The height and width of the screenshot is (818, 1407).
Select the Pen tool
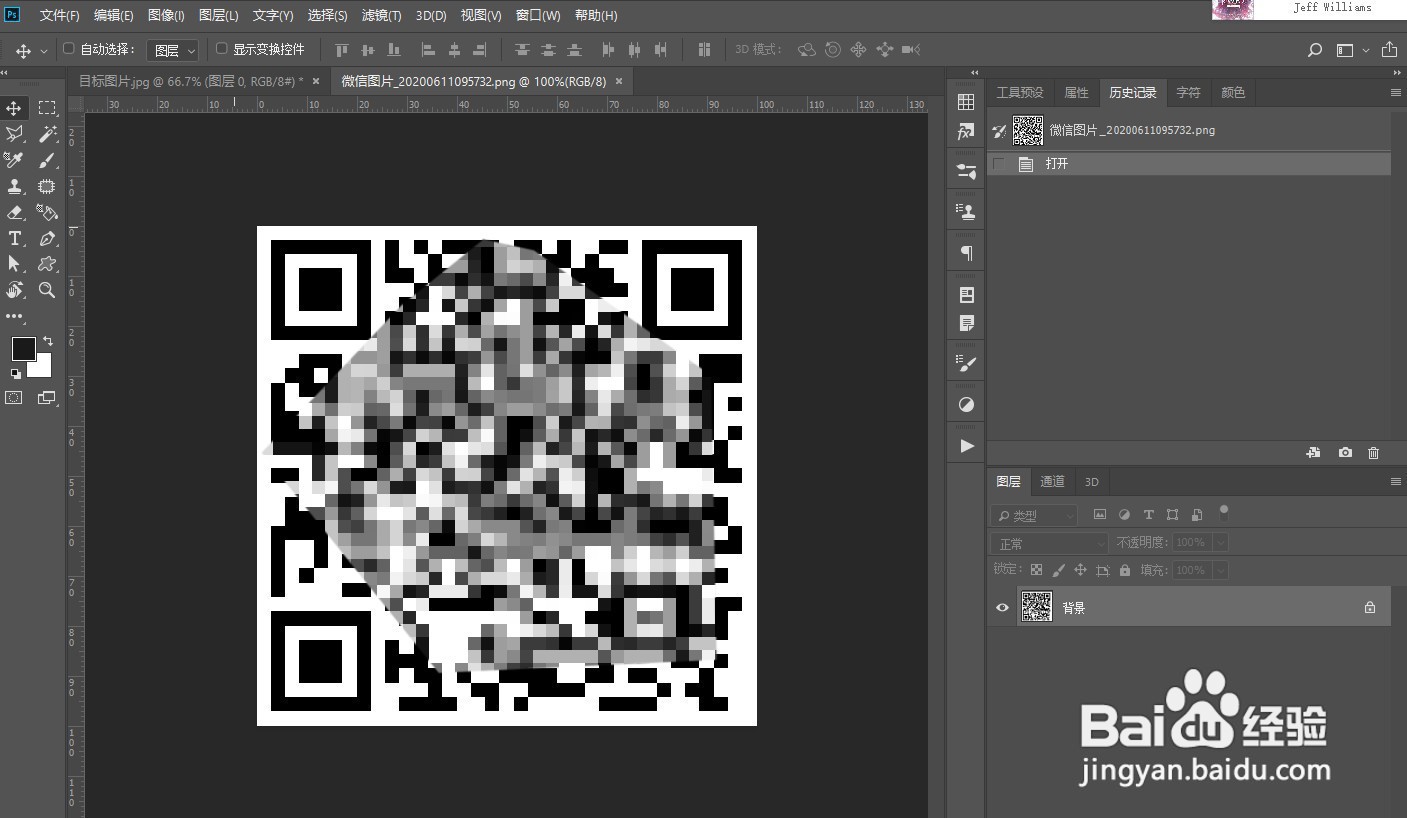(47, 238)
